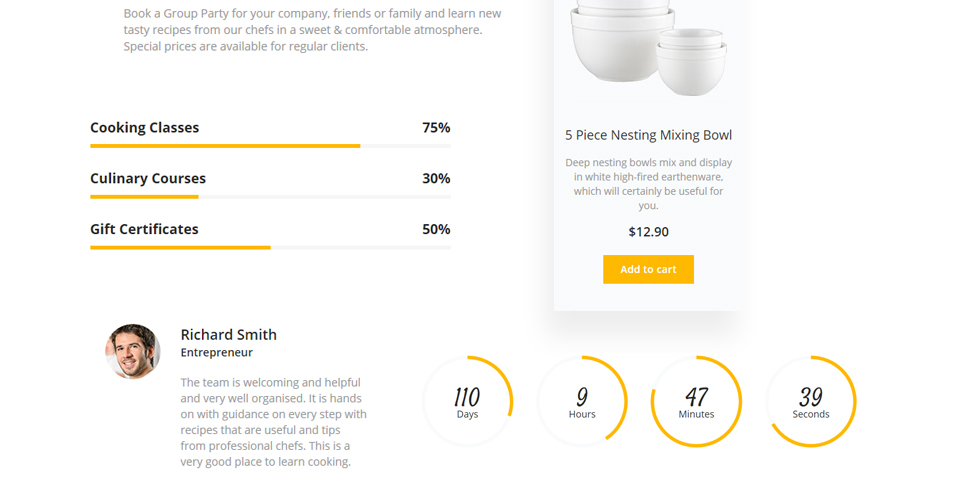Click the Cooking Classes progress bar
The width and height of the screenshot is (965, 500).
tap(270, 146)
